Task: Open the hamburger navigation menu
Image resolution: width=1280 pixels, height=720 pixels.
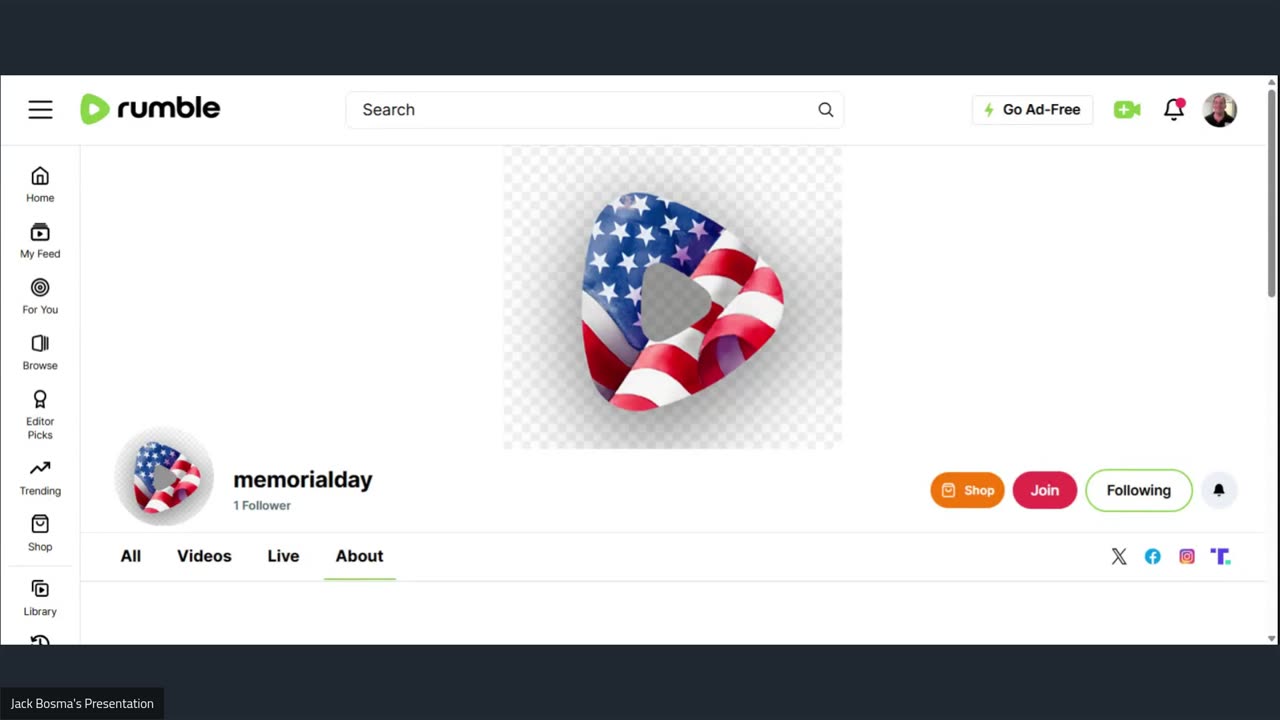Action: click(40, 110)
